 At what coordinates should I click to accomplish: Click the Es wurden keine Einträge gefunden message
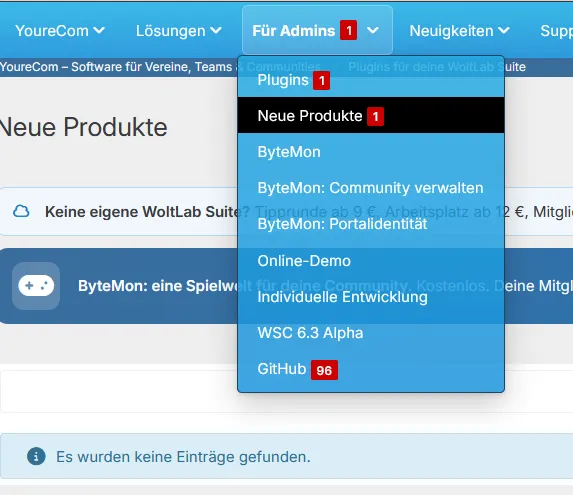[183, 457]
